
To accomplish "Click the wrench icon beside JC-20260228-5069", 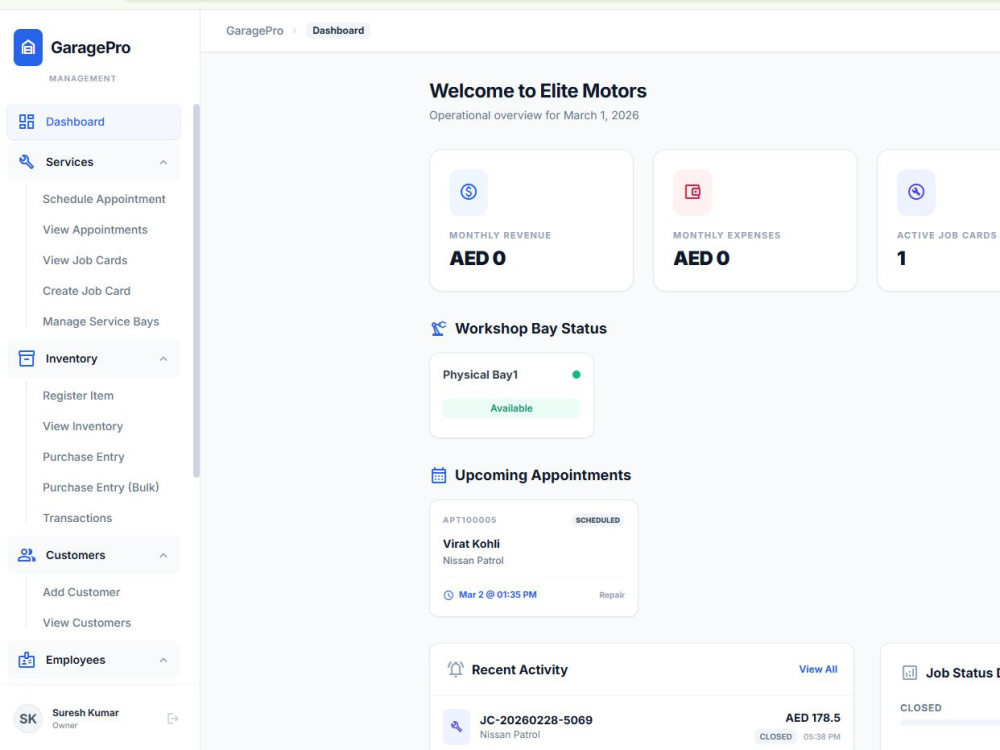I will [x=457, y=726].
